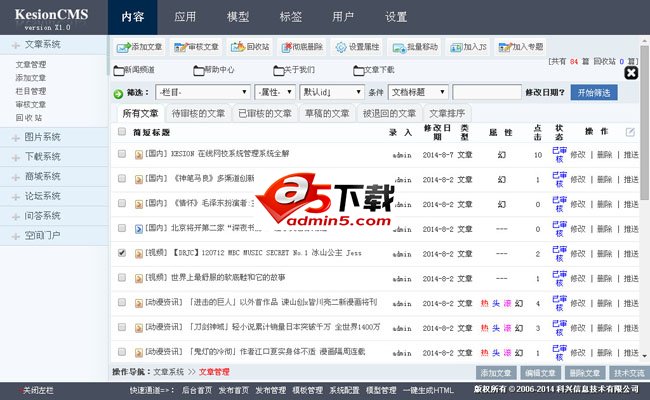Check the KESION 在线网校 row checkbox
The width and height of the screenshot is (650, 400).
(121, 154)
